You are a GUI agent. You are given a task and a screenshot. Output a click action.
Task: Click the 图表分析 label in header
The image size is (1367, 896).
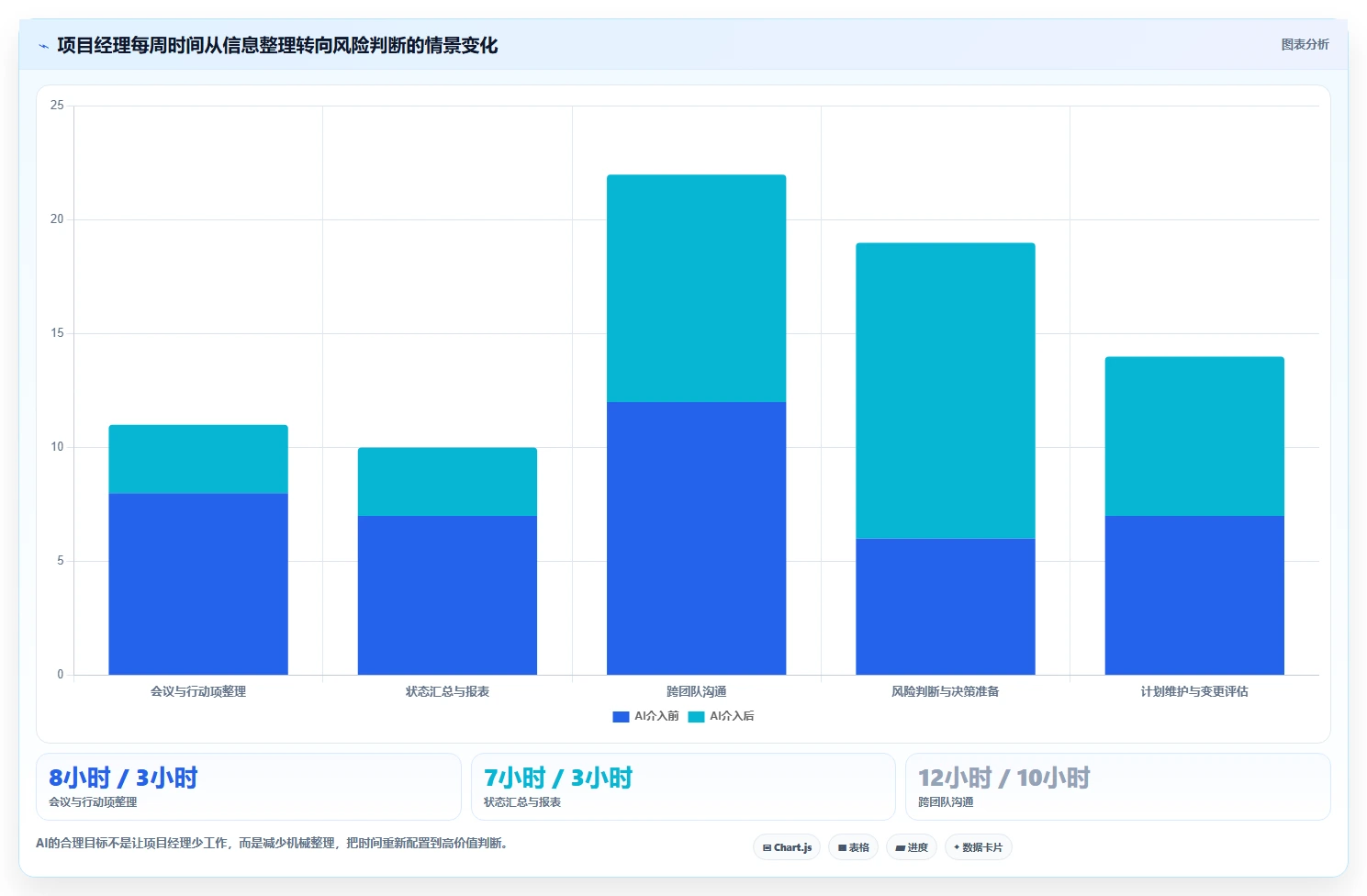tap(1305, 44)
